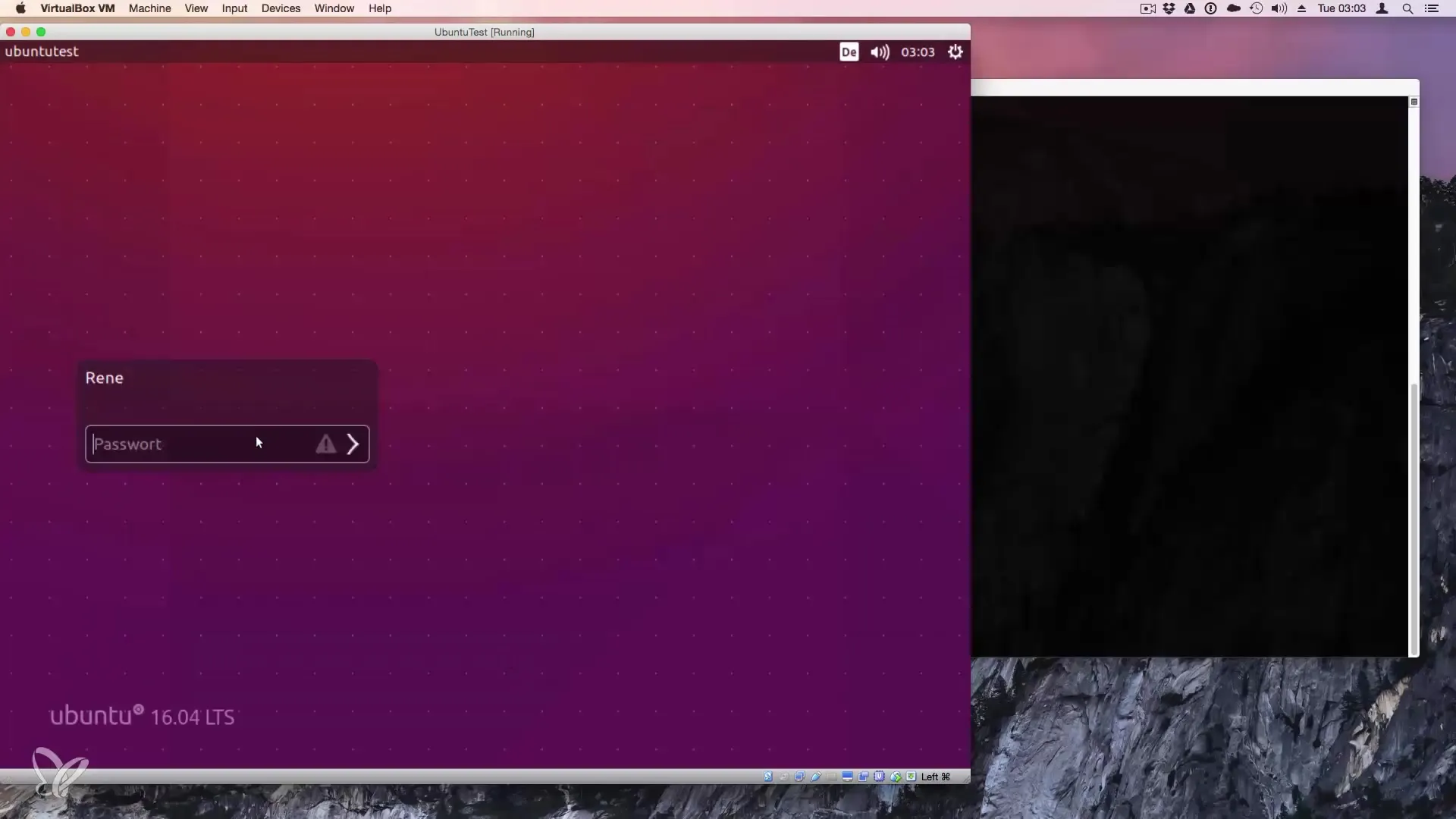Open the network adapters status icon

[799, 777]
